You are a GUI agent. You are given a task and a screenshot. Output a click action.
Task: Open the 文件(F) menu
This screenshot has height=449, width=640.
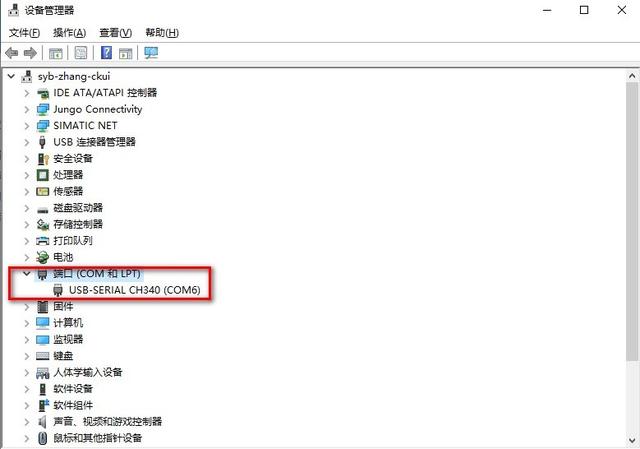click(x=24, y=33)
